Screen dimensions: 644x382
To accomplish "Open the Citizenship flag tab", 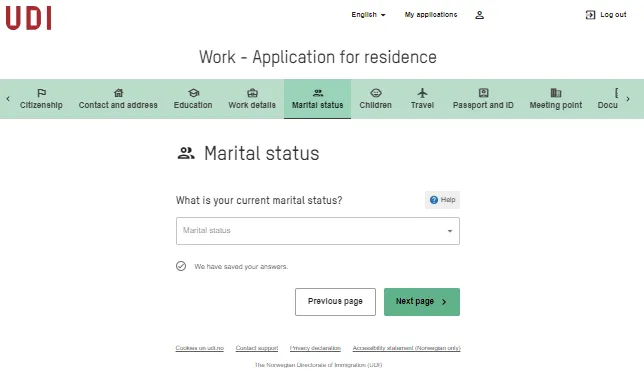I will [41, 99].
